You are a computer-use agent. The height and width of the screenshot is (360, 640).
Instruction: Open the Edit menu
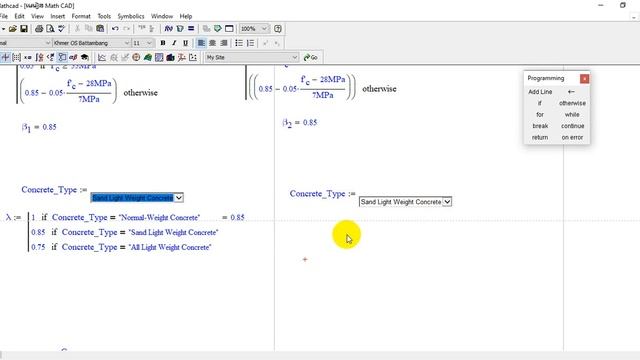tap(19, 16)
